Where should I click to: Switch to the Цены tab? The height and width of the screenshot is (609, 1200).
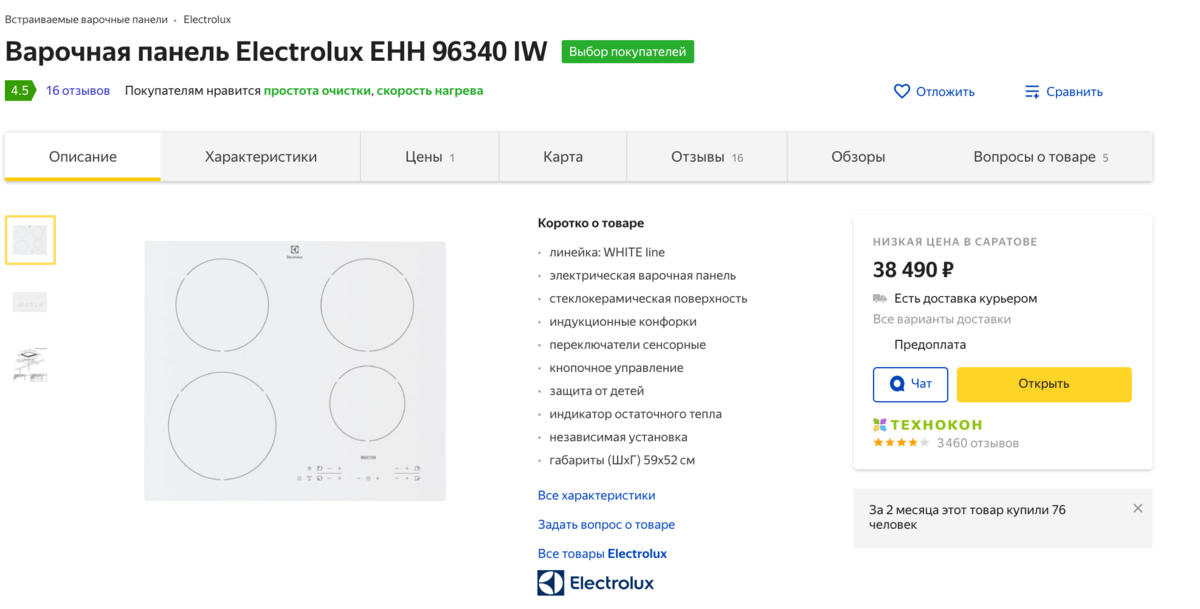click(429, 157)
